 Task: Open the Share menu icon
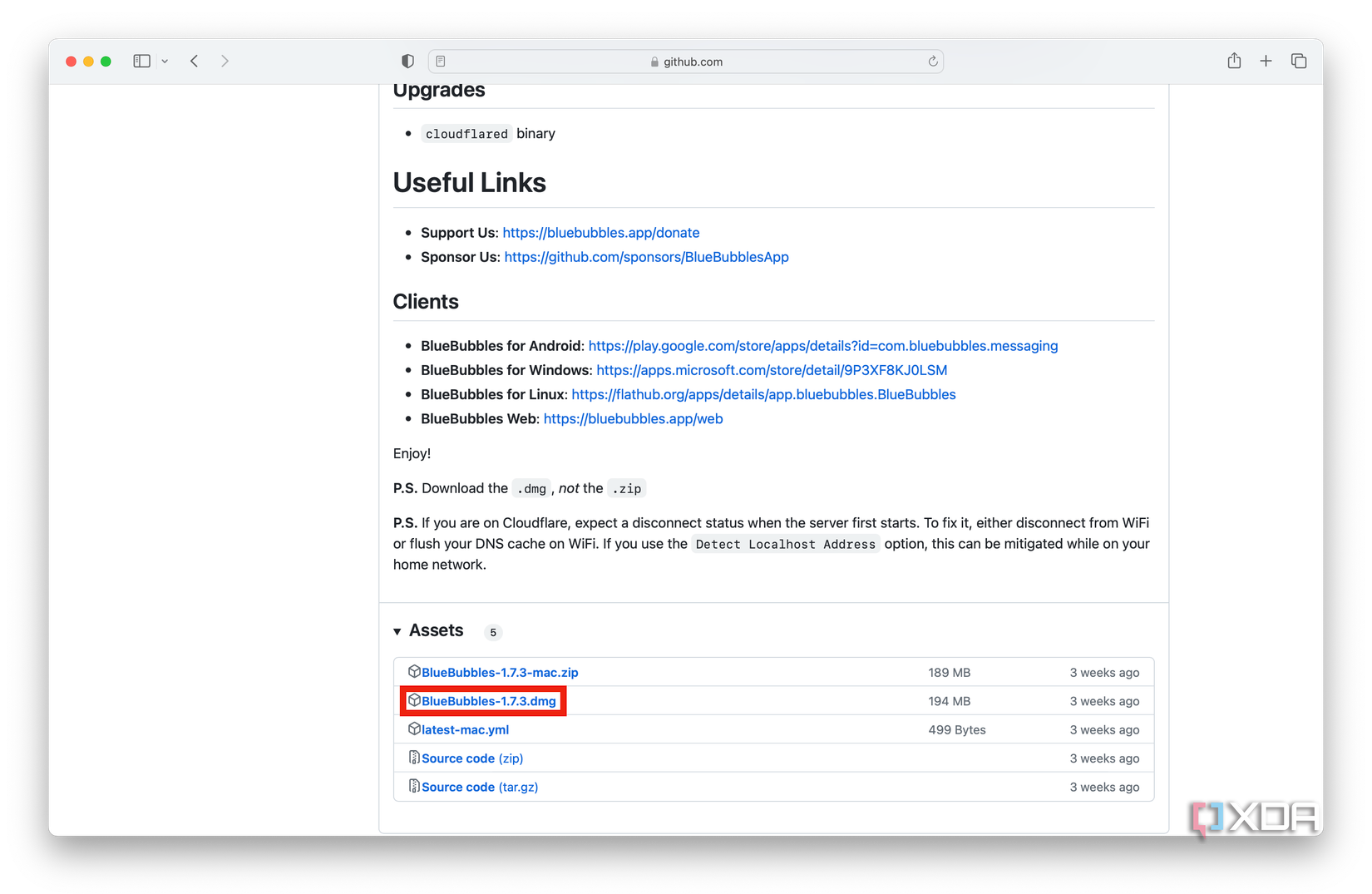1234,62
